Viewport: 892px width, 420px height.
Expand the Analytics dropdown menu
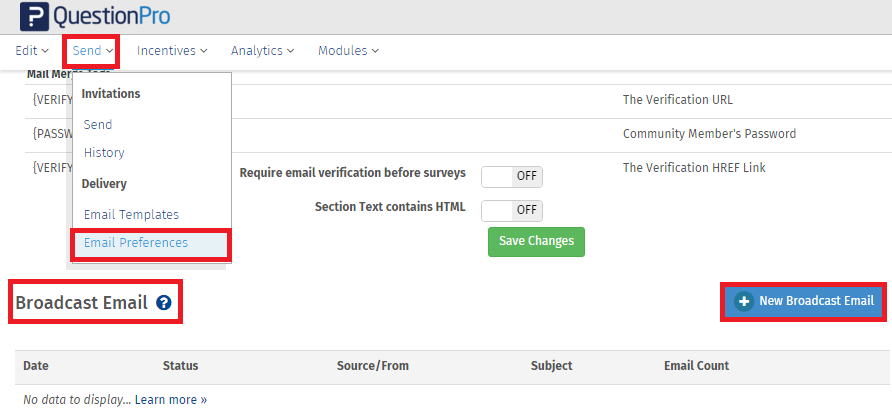[262, 50]
